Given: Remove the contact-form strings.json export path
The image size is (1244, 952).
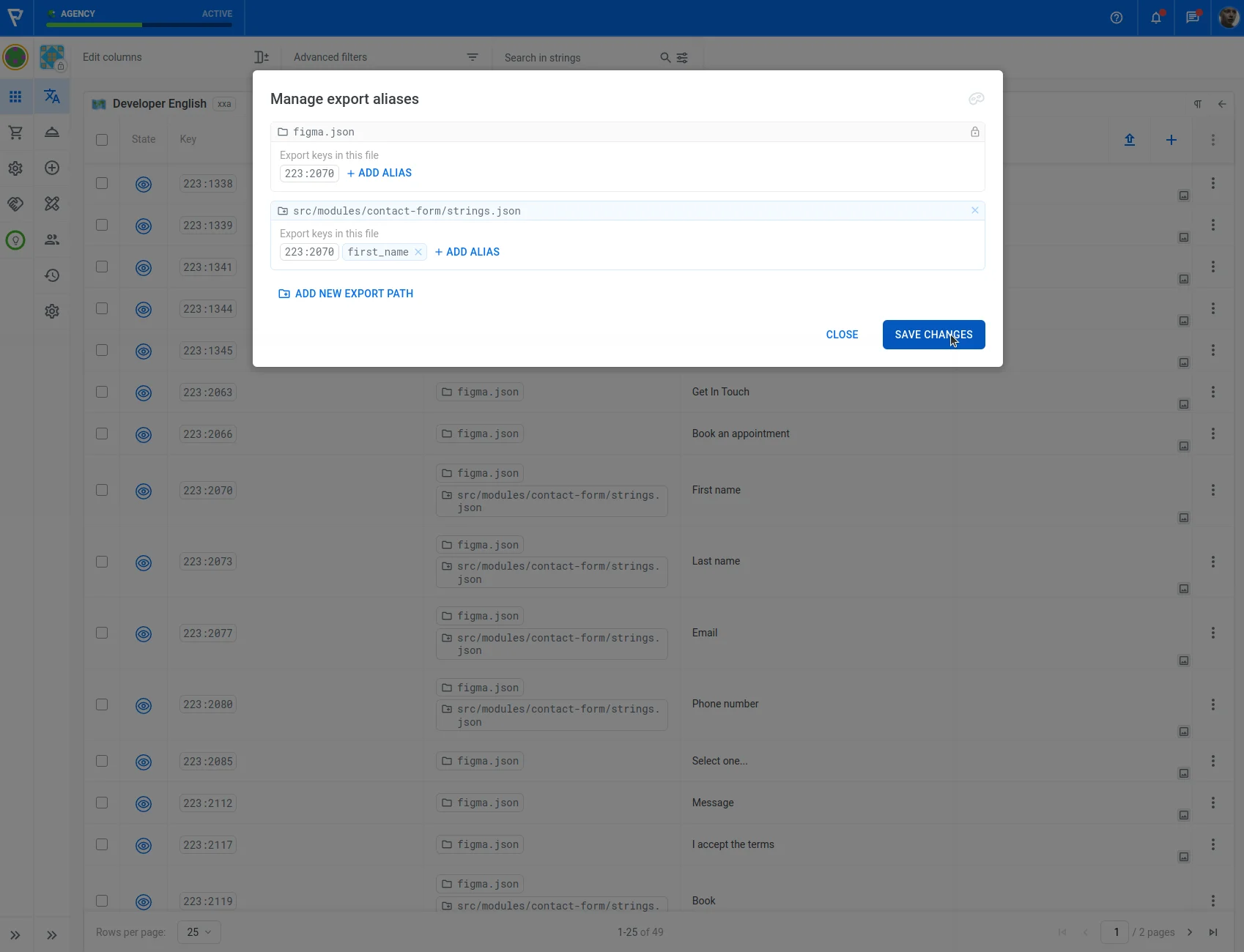Looking at the screenshot, I should tap(974, 211).
